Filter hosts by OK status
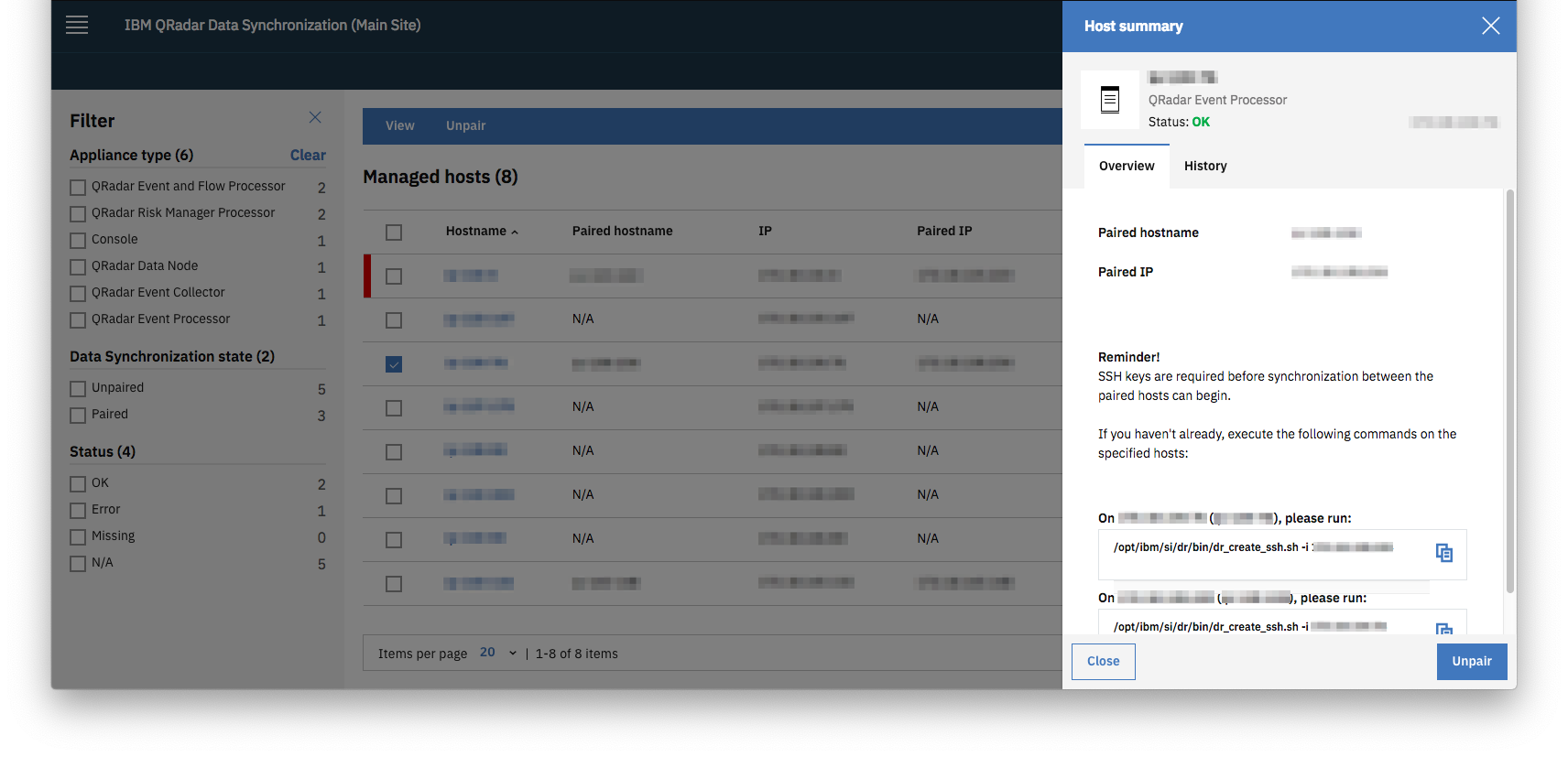 78,484
